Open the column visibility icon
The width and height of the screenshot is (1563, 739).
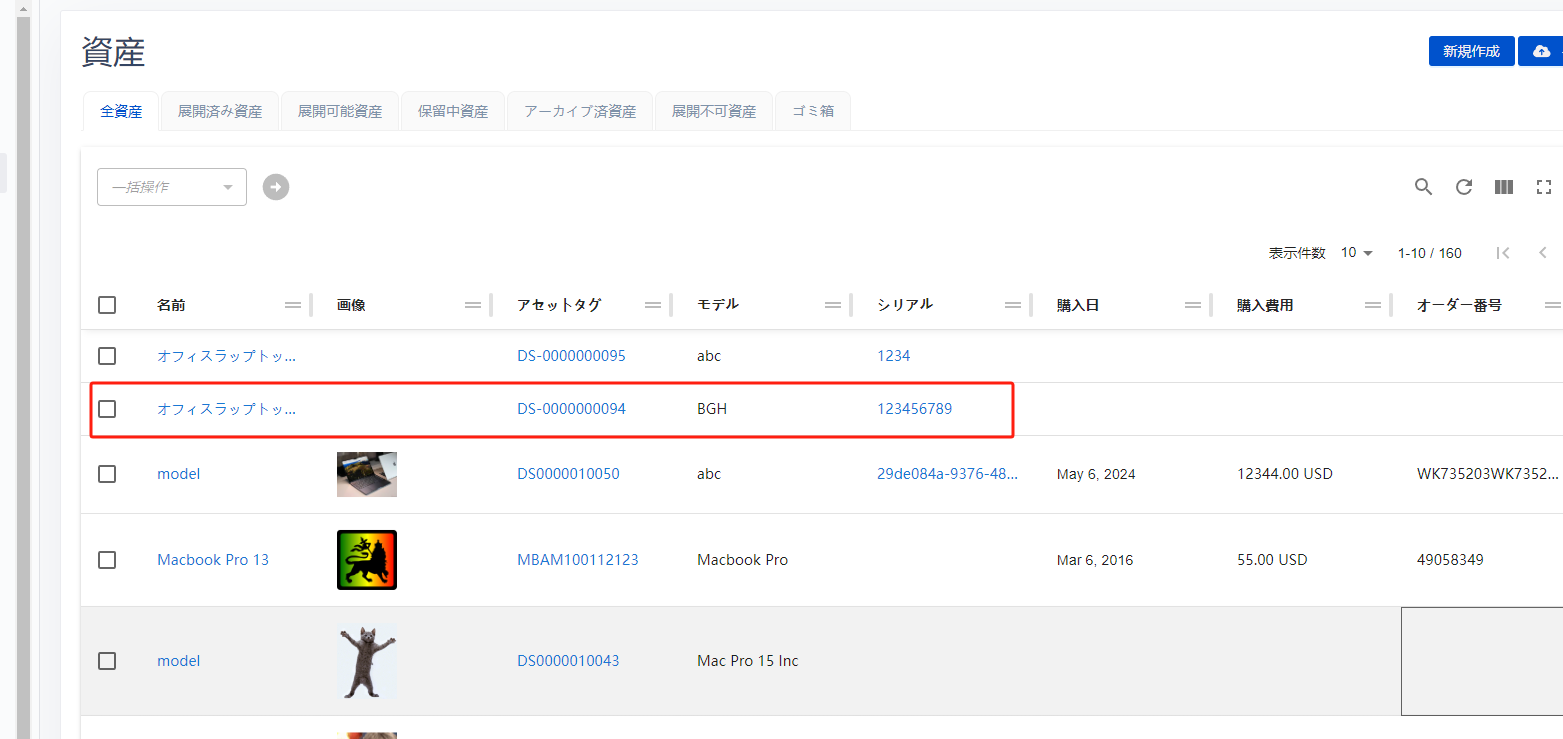click(x=1503, y=187)
